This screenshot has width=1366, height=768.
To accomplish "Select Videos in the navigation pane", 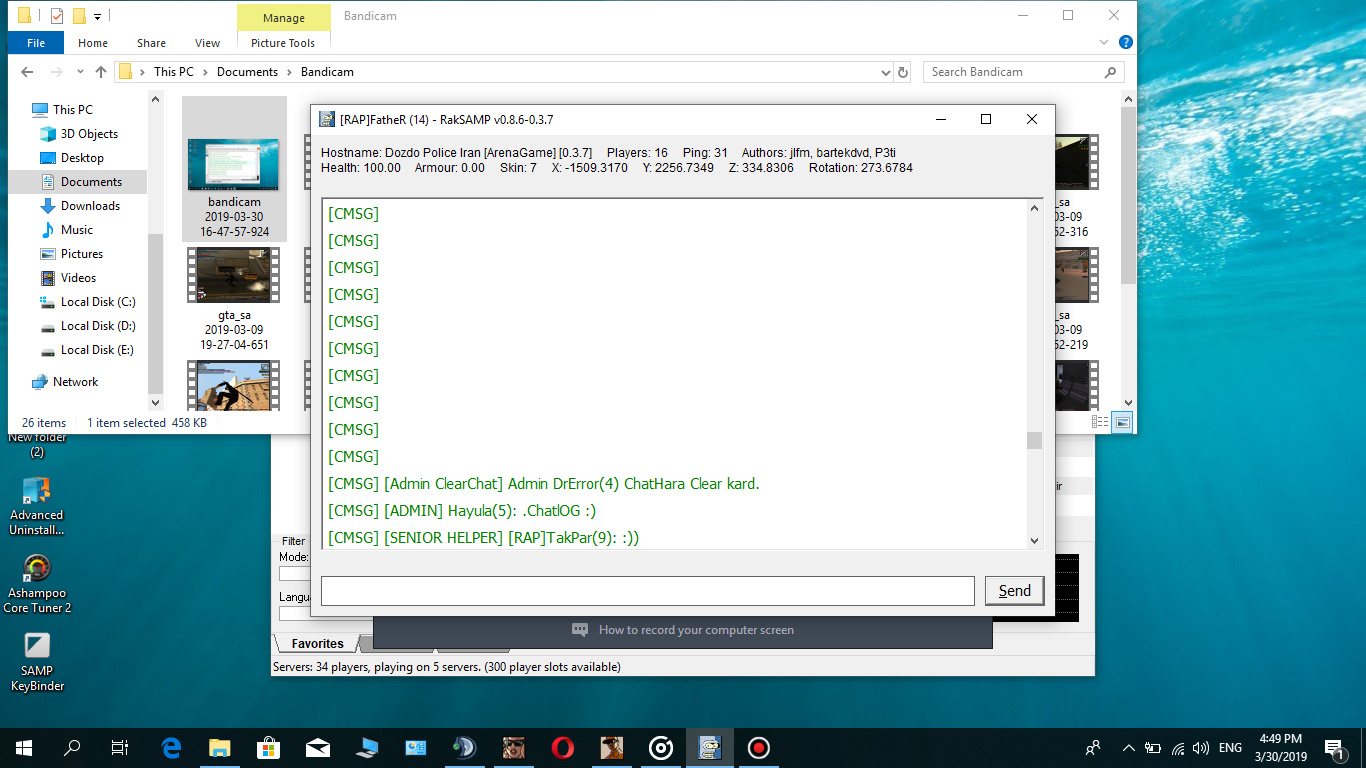I will point(79,278).
